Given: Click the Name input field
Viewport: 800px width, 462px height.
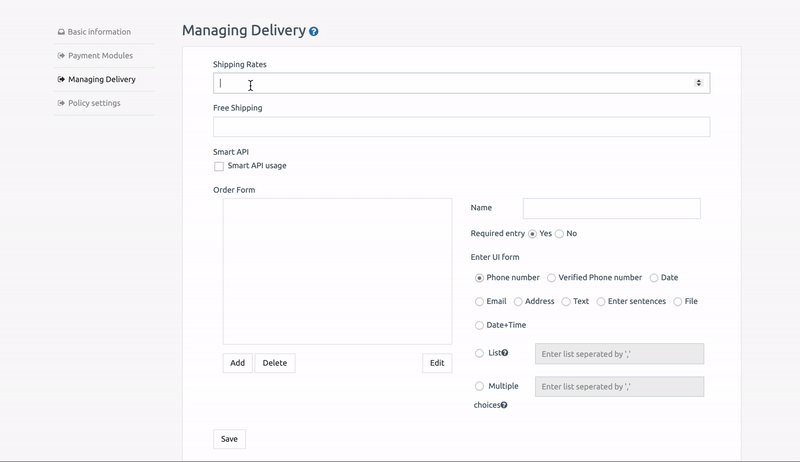Looking at the screenshot, I should (611, 208).
